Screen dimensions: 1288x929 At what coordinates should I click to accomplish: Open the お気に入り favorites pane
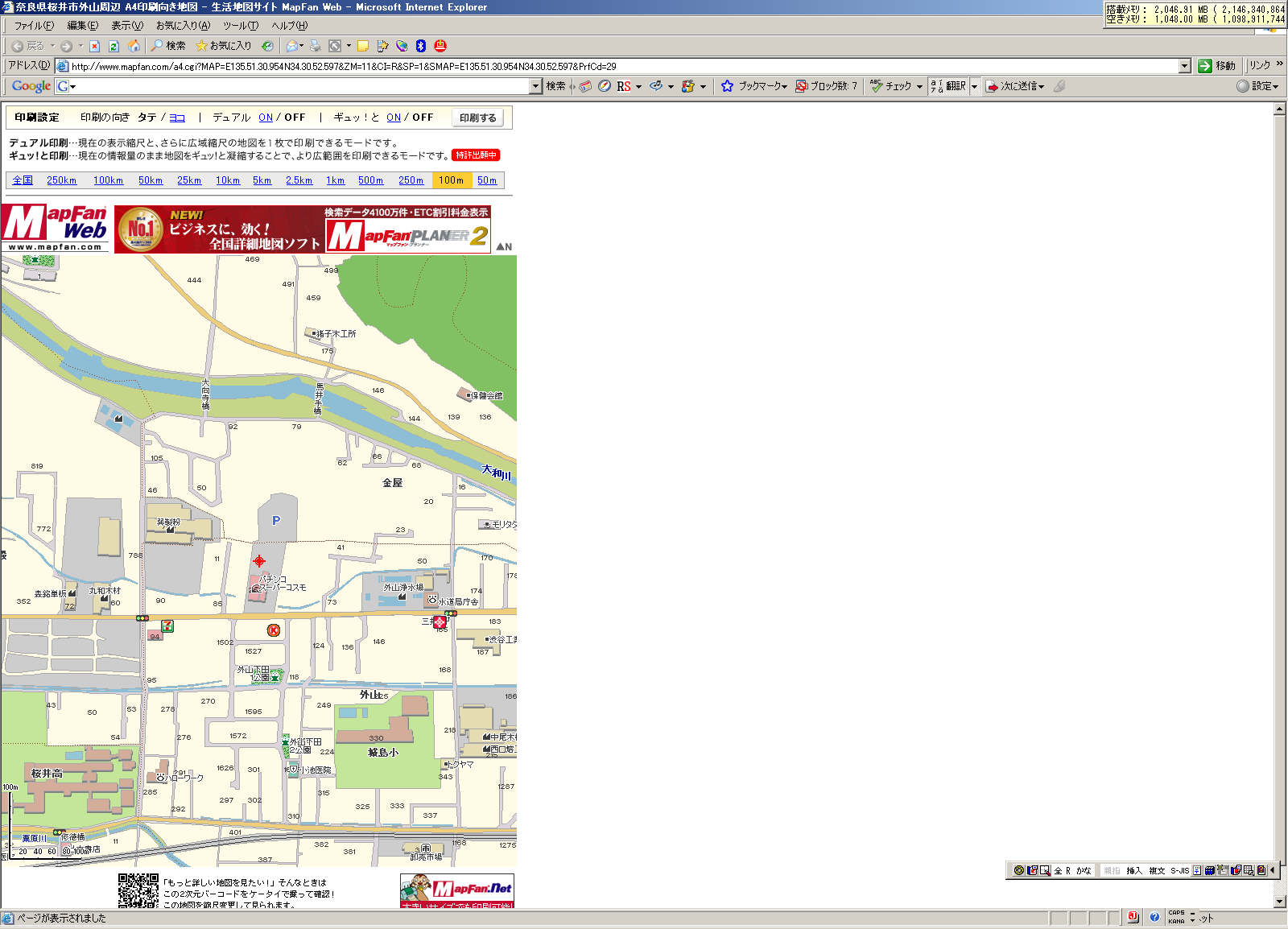[x=223, y=46]
